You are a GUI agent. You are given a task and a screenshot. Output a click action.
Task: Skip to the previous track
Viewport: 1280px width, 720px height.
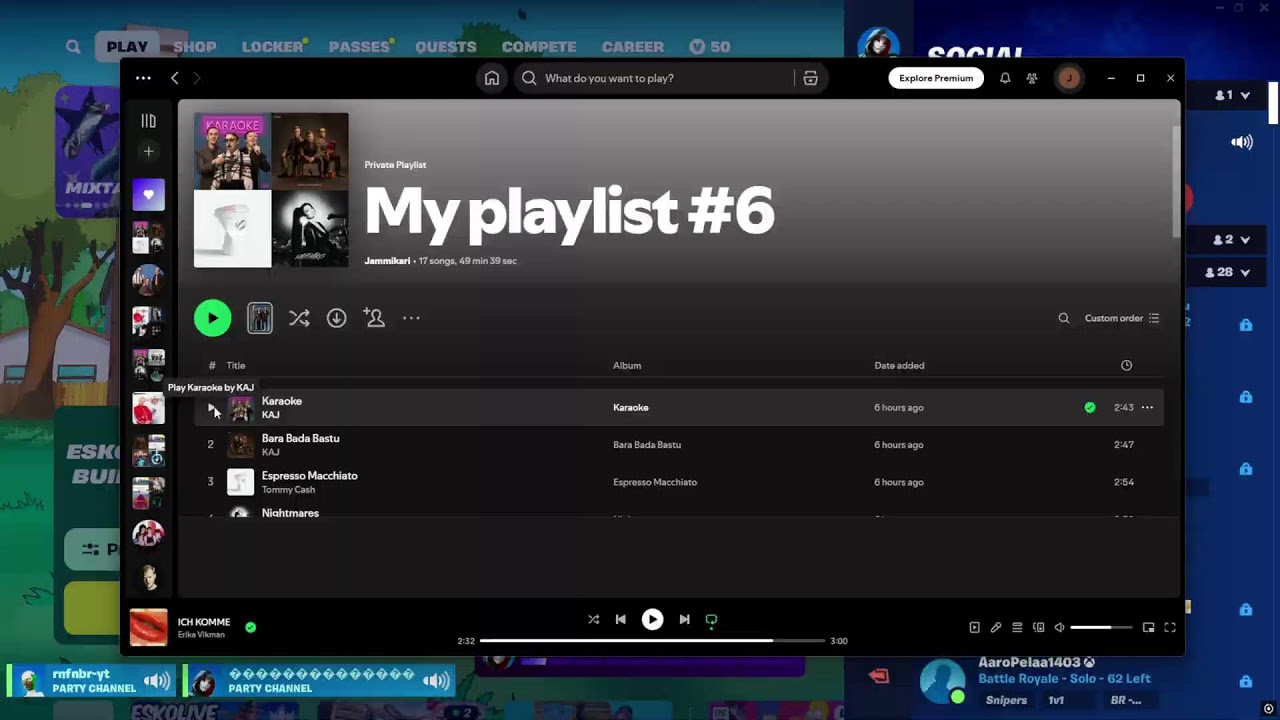coord(620,619)
